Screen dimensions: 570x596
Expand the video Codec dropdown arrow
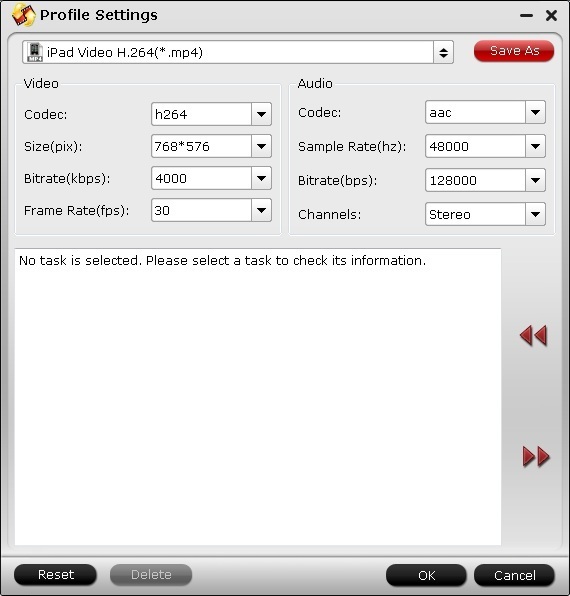261,114
